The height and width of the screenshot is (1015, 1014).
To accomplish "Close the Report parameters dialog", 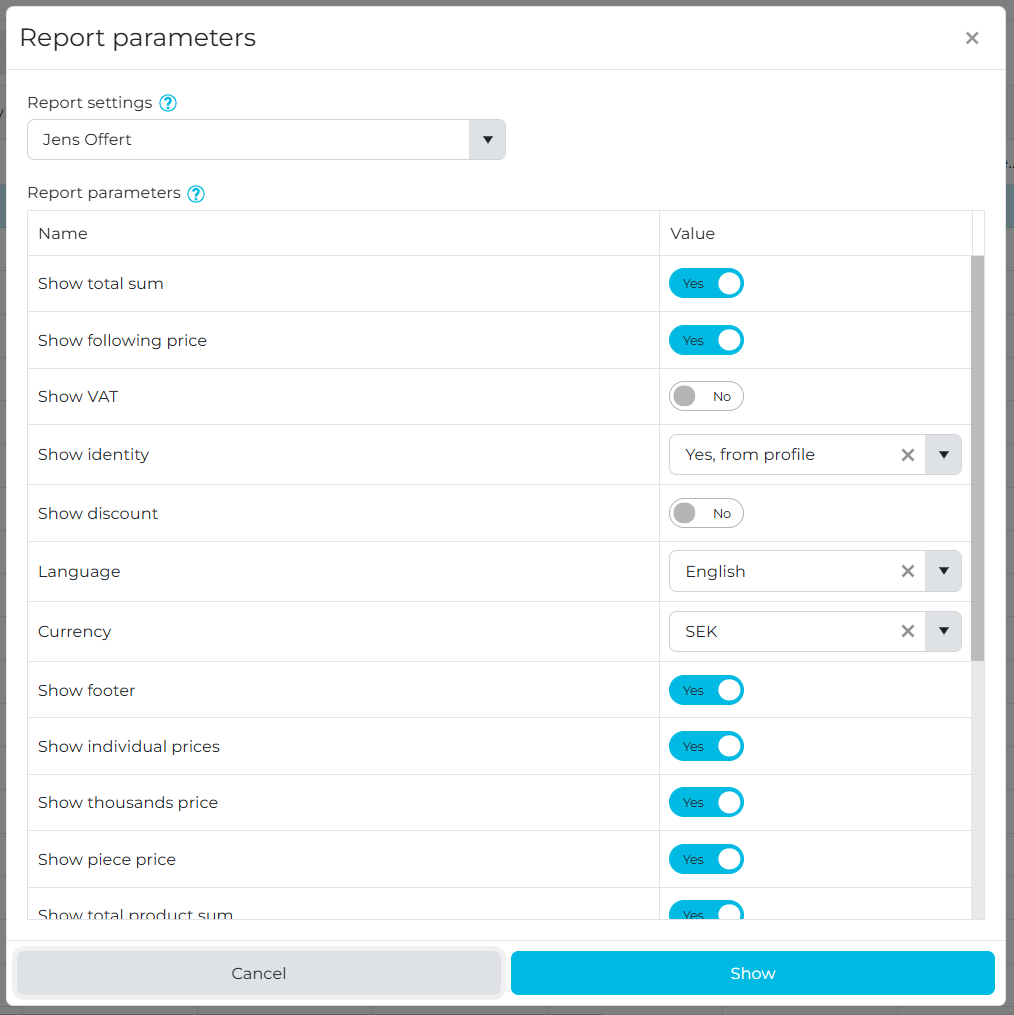I will 971,38.
